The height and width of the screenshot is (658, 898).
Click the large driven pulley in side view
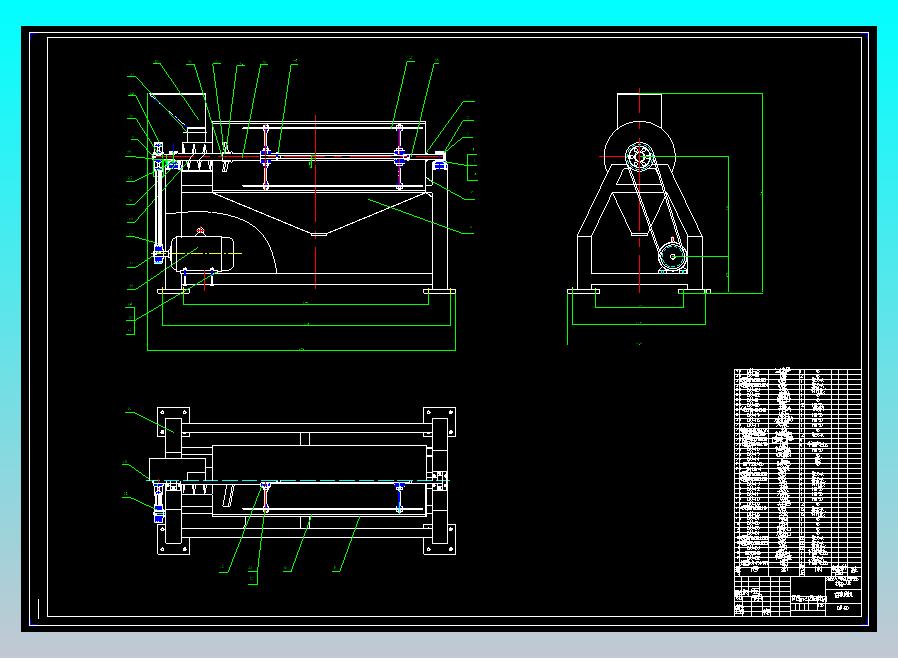click(x=639, y=156)
